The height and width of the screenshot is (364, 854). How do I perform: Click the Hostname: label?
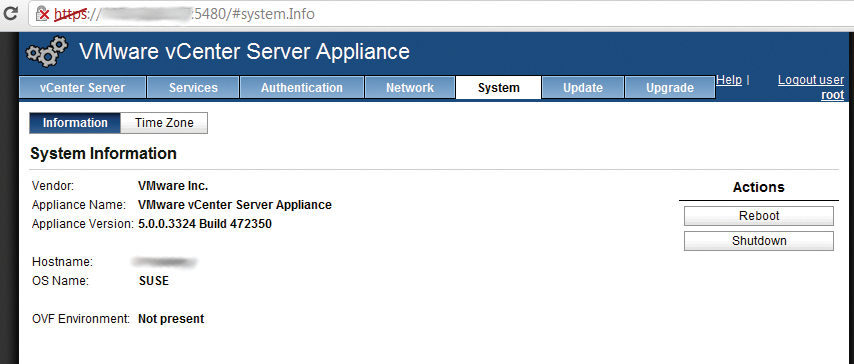pyautogui.click(x=63, y=262)
